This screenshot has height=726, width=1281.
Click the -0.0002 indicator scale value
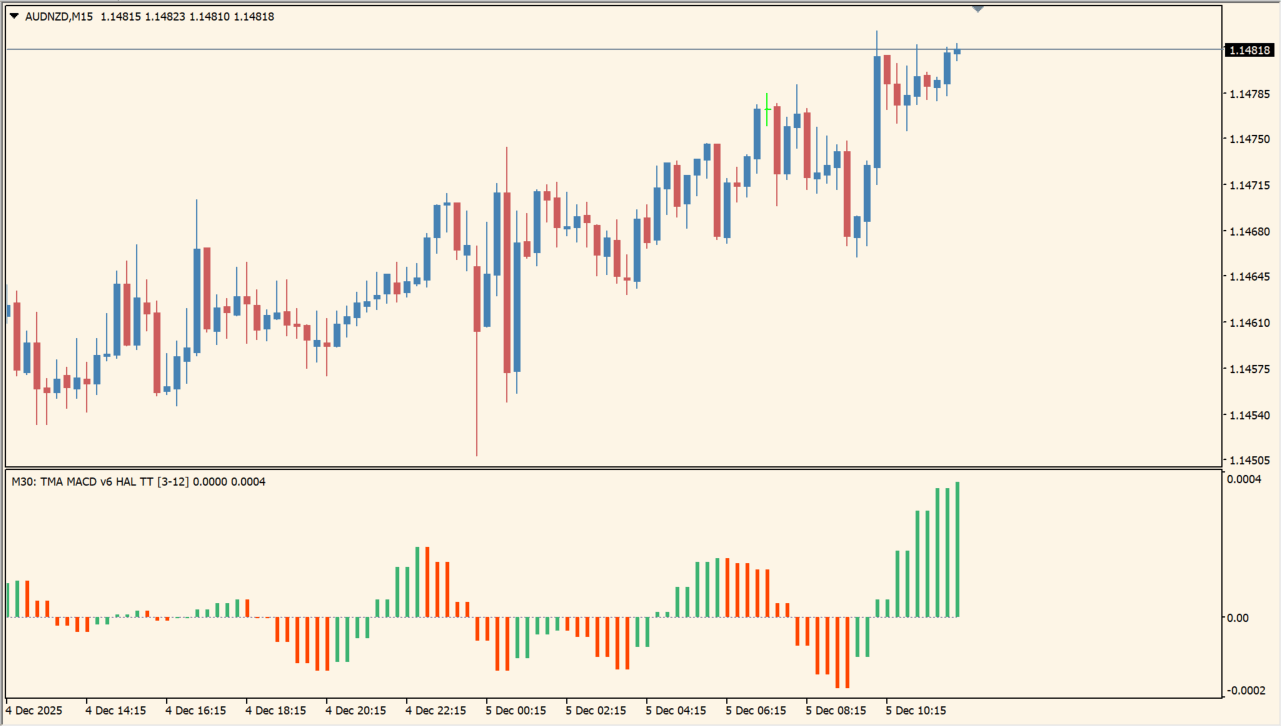pos(1245,691)
